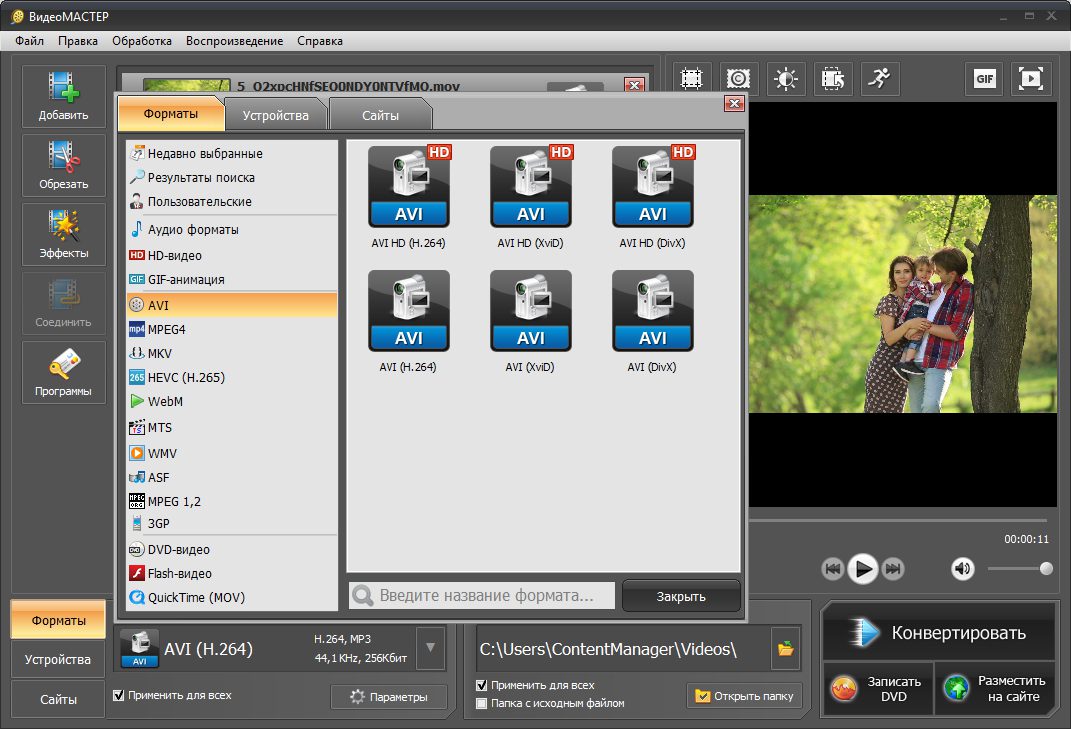Click the Параметры button
Image resolution: width=1071 pixels, height=729 pixels.
click(x=389, y=697)
